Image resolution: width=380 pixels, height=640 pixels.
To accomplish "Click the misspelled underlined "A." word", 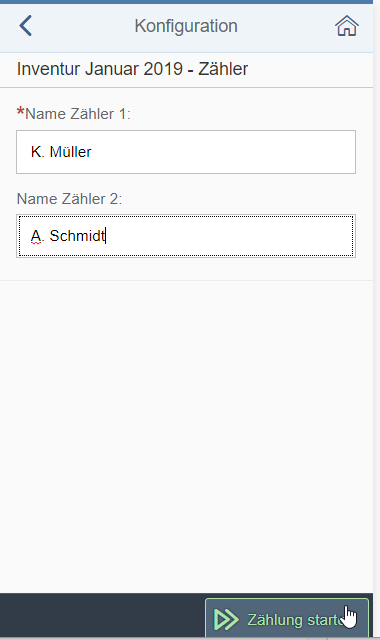I will 37,236.
